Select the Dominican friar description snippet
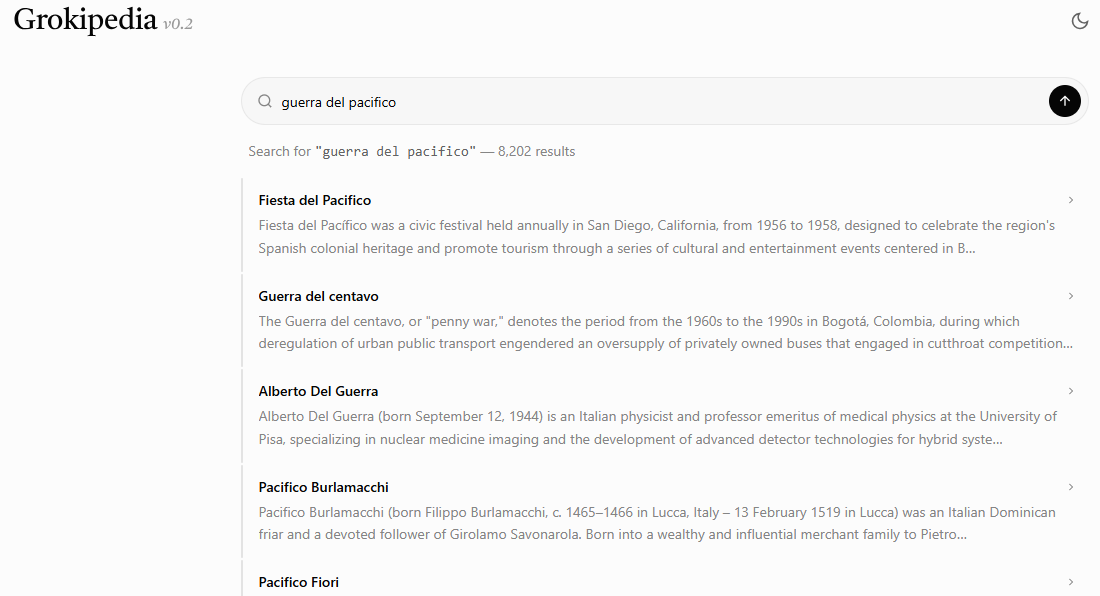Screen dimensions: 1100x596 (x=657, y=523)
